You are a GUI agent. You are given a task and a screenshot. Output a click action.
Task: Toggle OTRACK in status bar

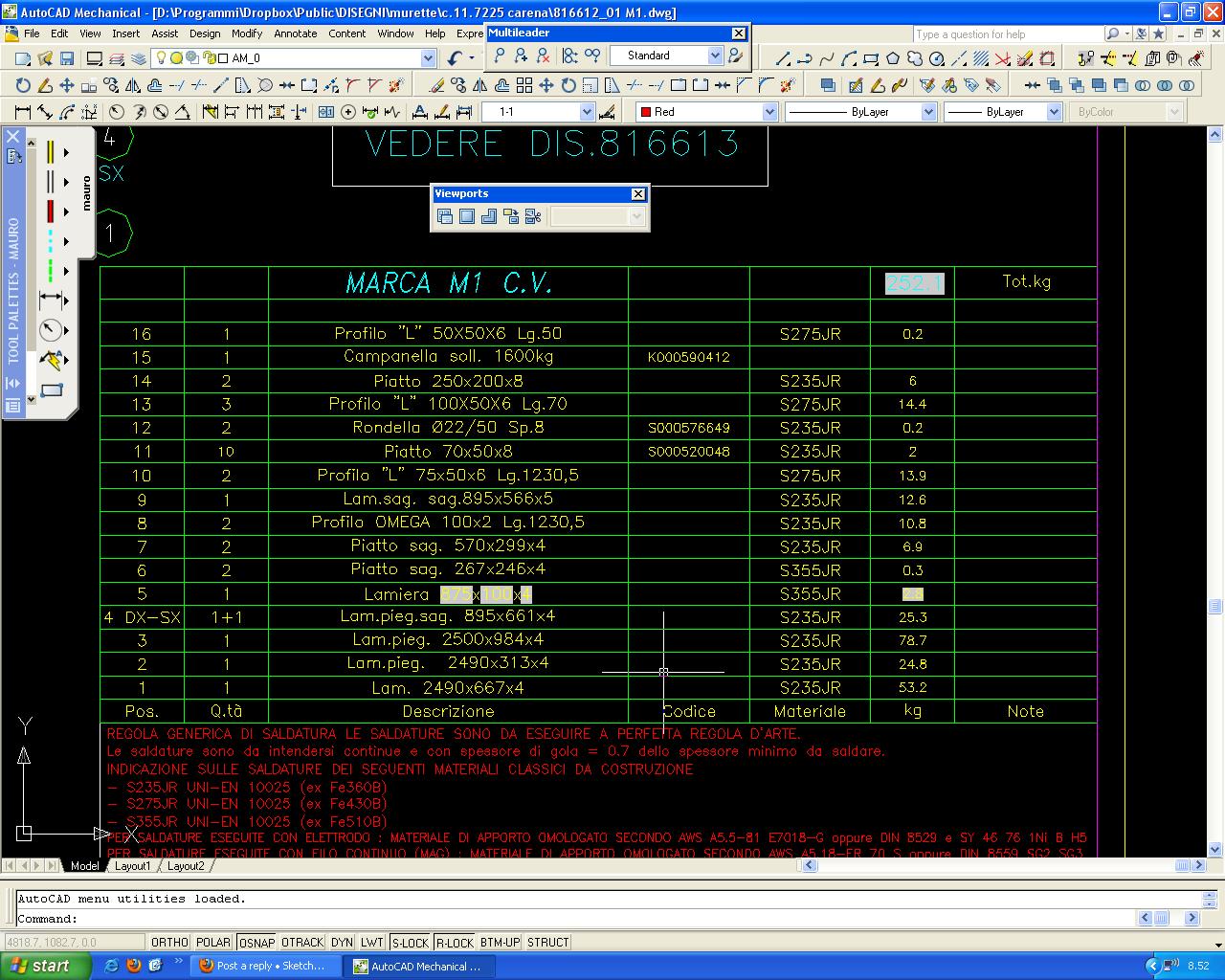pyautogui.click(x=302, y=943)
